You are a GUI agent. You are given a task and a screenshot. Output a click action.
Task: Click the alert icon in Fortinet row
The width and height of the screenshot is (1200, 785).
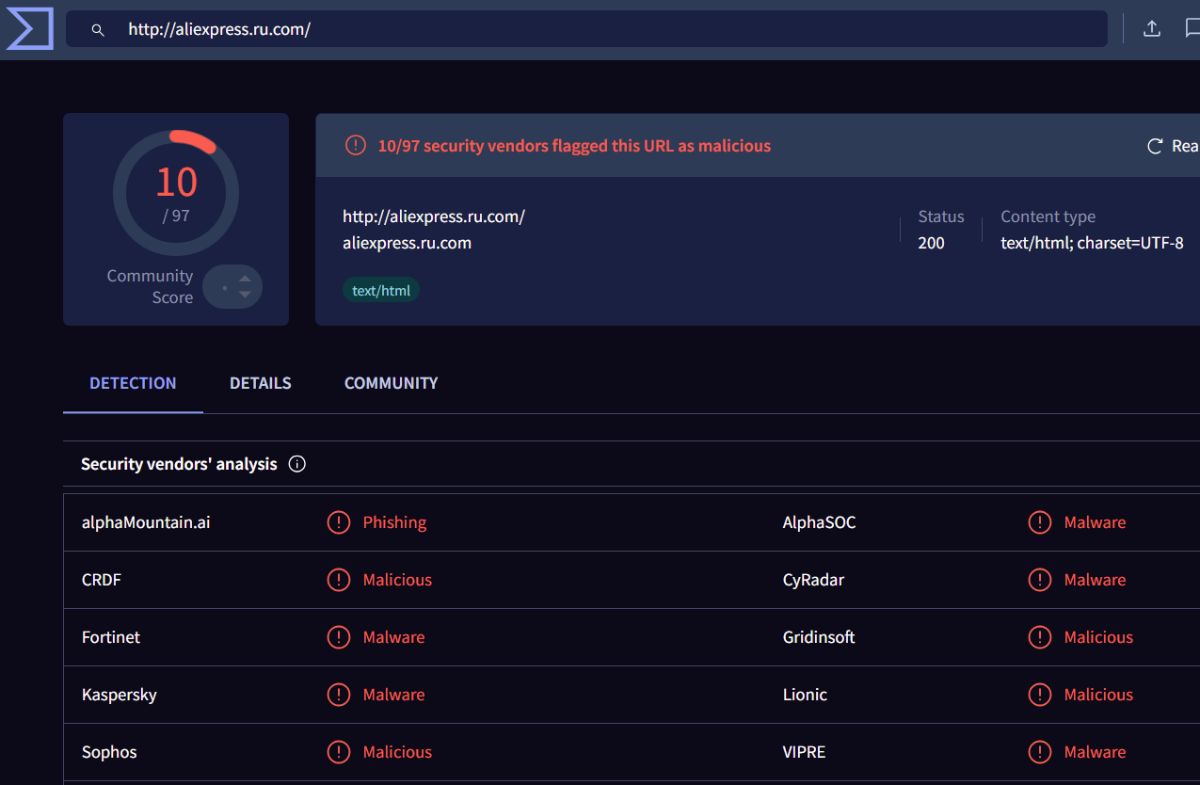pyautogui.click(x=339, y=637)
